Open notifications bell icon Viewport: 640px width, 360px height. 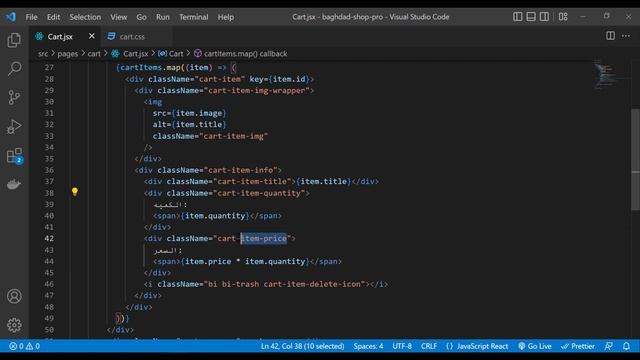(626, 346)
